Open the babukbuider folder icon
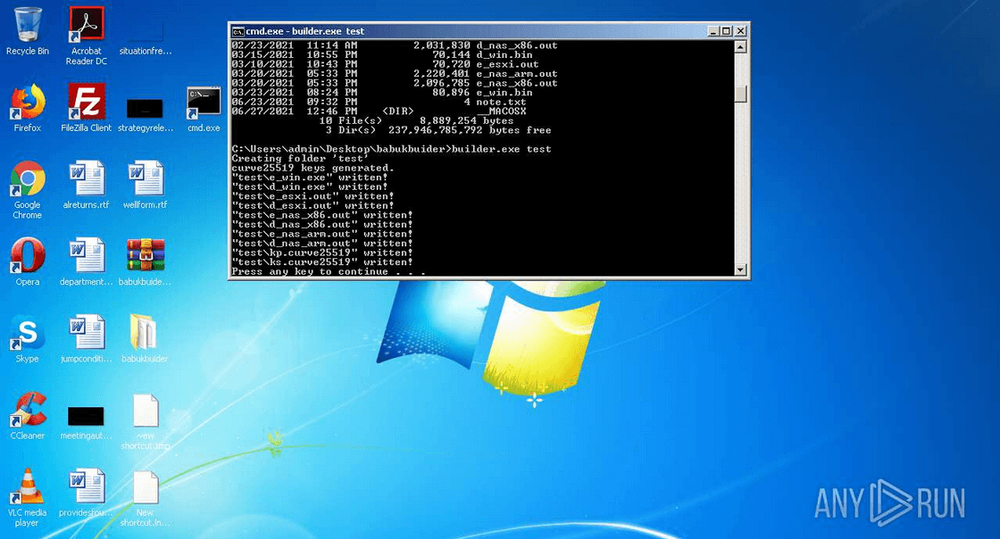 pos(145,333)
